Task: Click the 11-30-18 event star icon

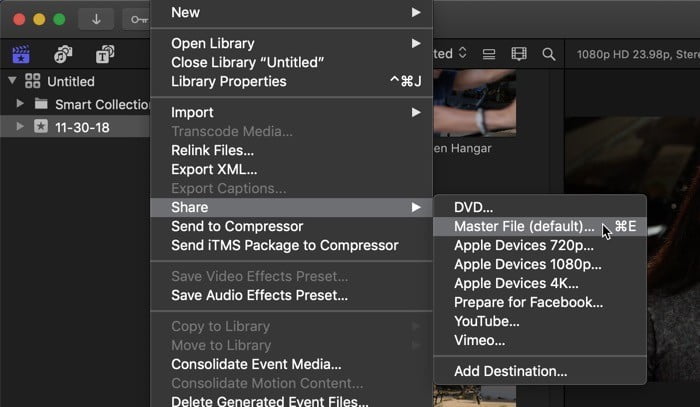Action: tap(41, 127)
